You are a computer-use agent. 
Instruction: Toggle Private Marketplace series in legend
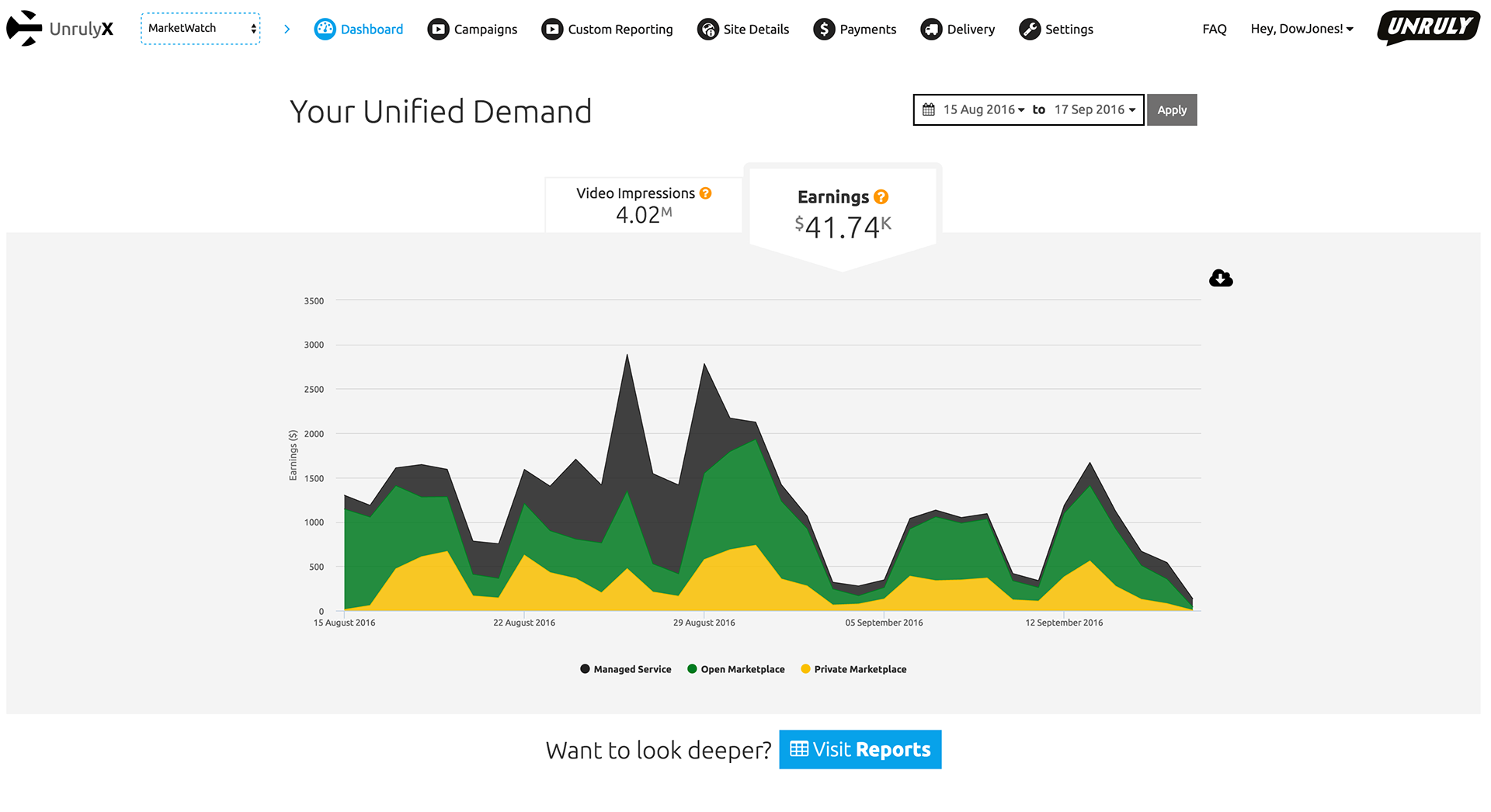point(853,669)
